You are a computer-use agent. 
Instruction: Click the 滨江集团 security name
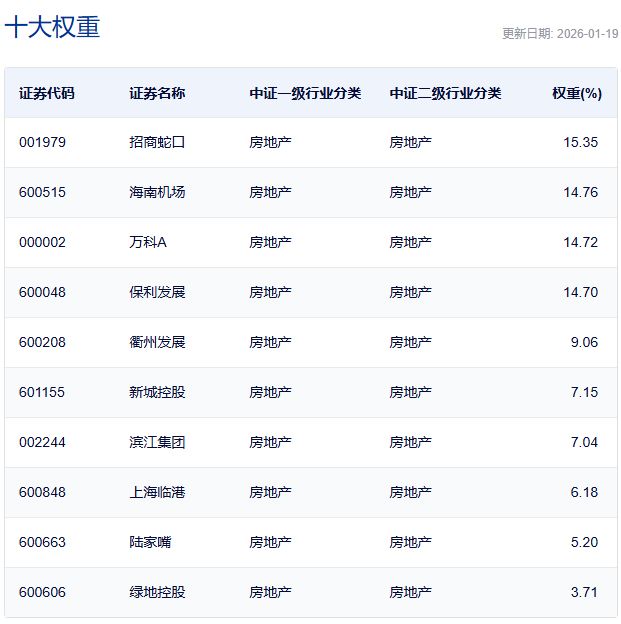[157, 442]
